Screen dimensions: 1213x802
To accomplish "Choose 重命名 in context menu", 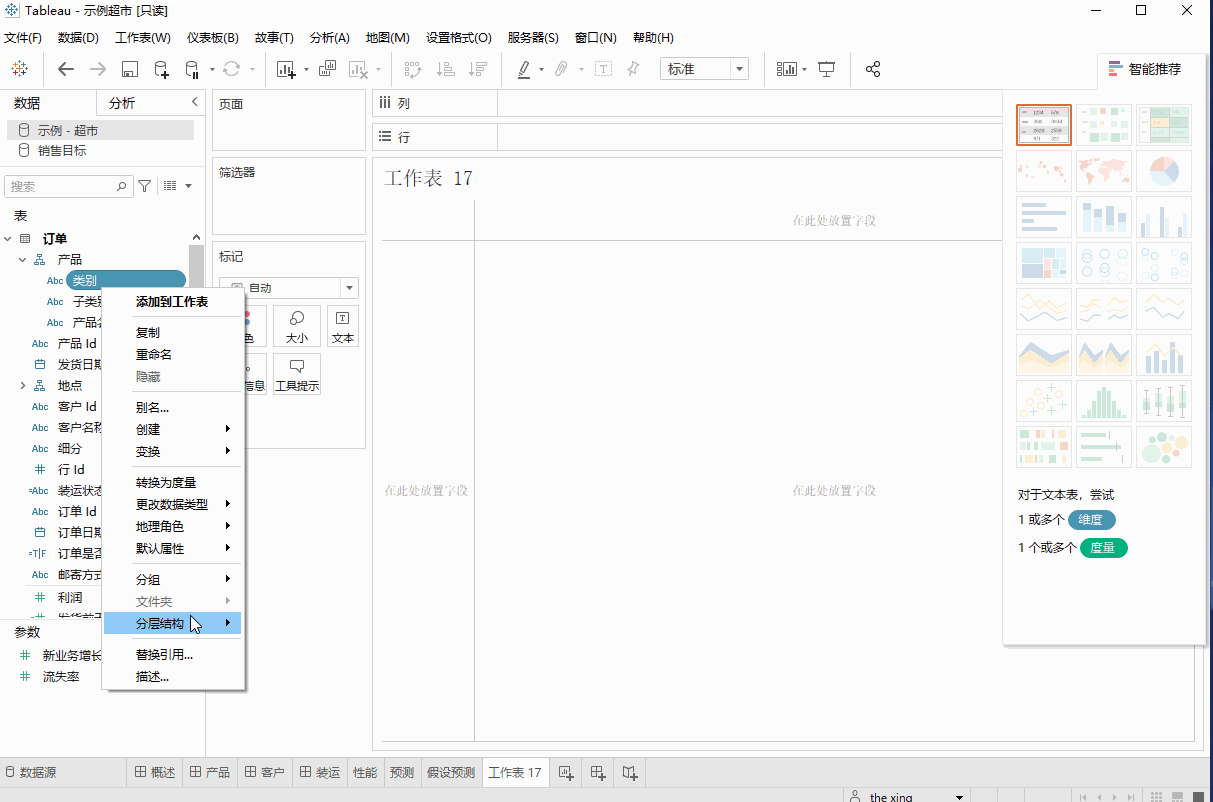I will [x=172, y=355].
